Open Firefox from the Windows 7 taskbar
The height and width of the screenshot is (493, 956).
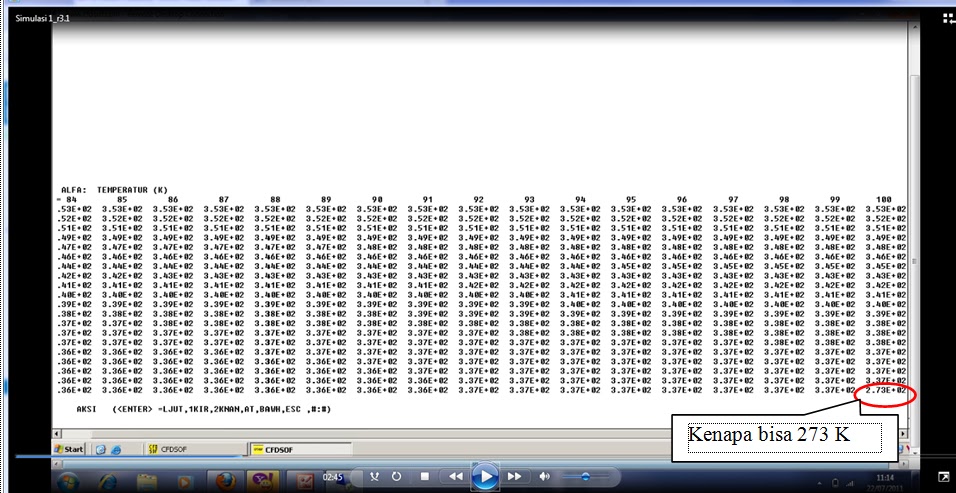tap(225, 481)
